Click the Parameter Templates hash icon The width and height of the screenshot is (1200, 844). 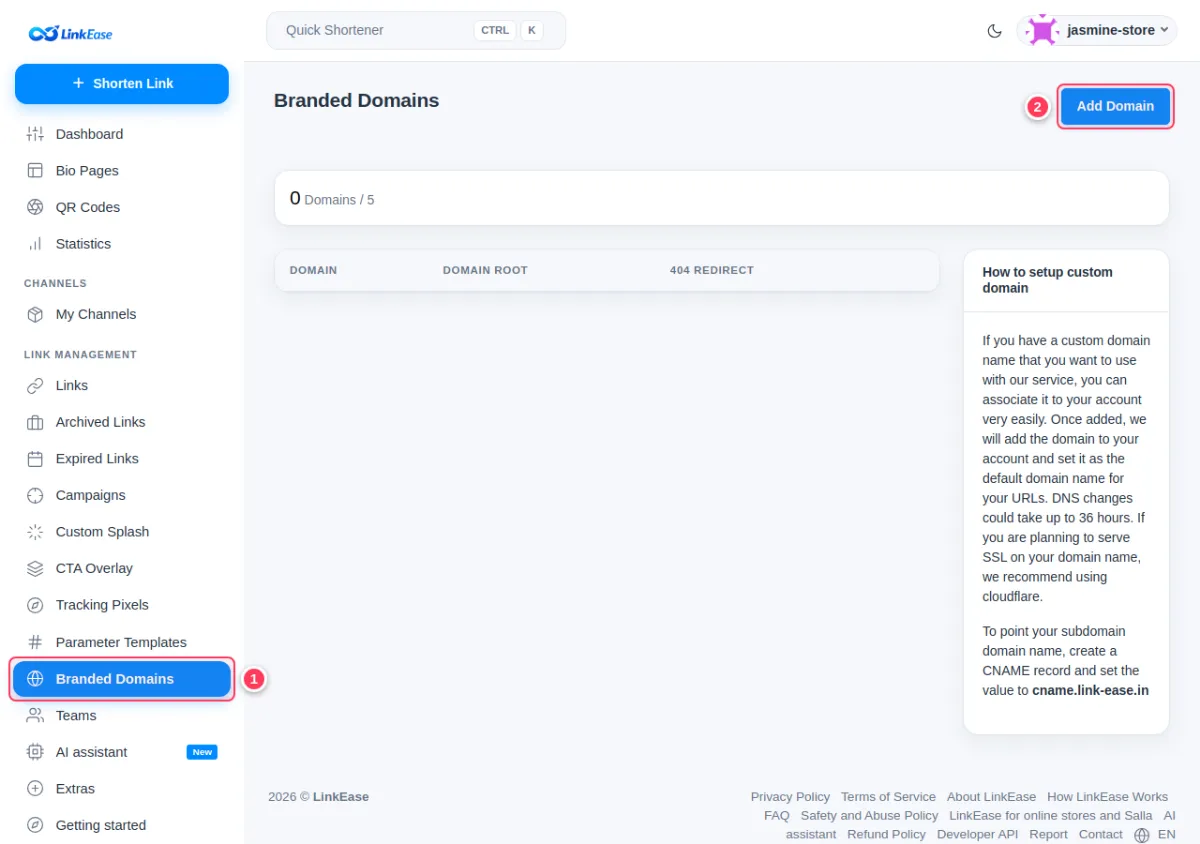35,642
